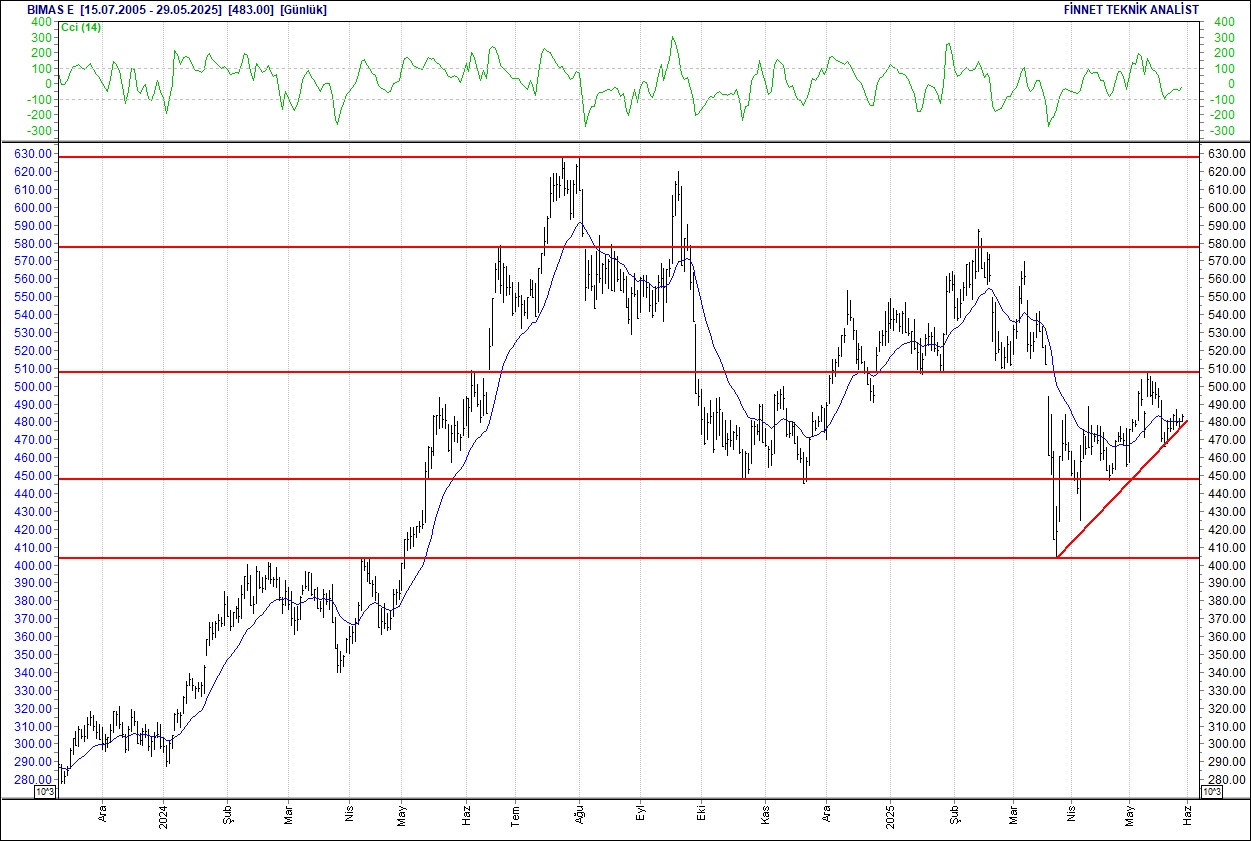This screenshot has height=841, width=1251.
Task: Click the last price value [483.00]
Action: pos(252,10)
